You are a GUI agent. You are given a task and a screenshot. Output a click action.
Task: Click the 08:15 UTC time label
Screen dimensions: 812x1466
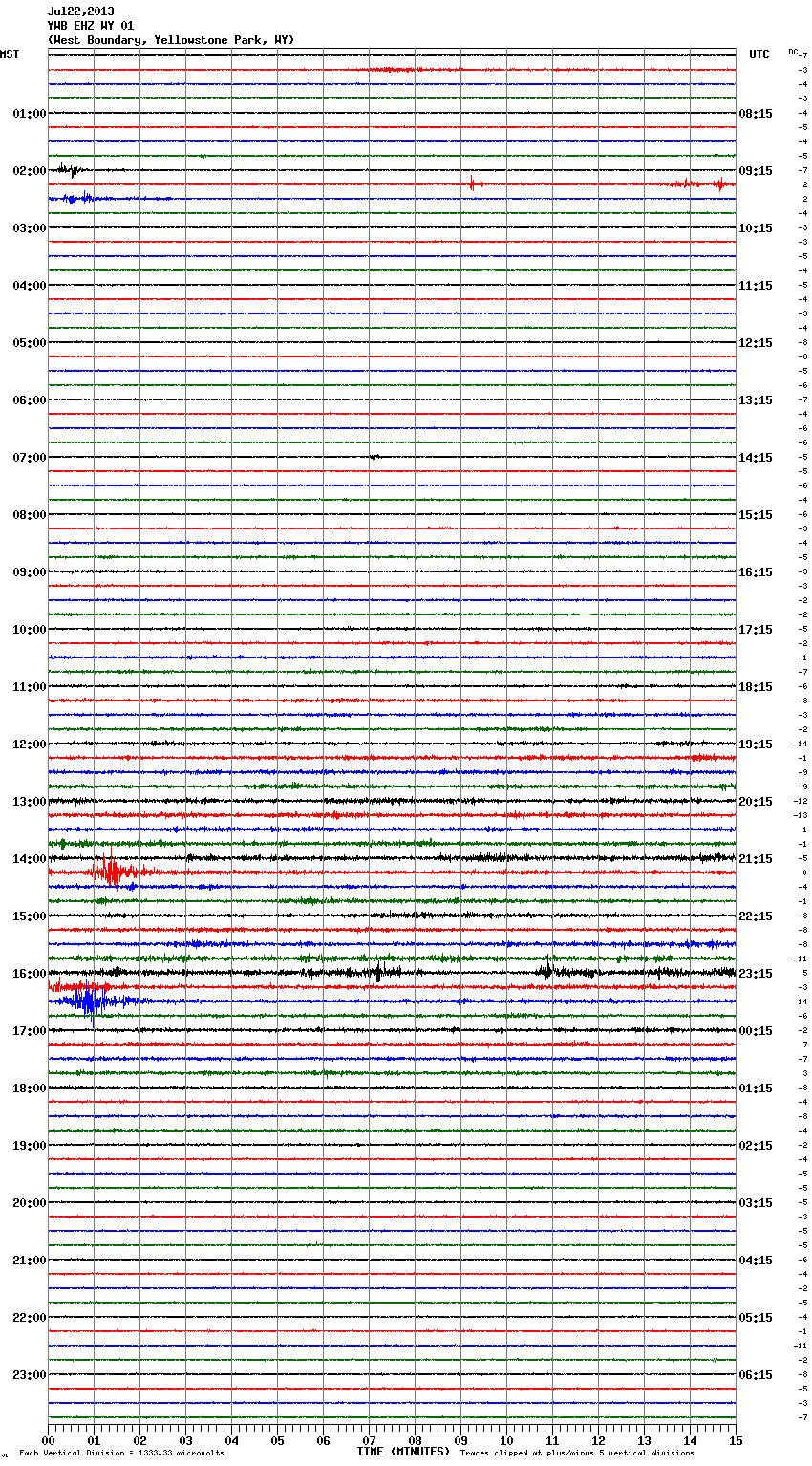756,114
